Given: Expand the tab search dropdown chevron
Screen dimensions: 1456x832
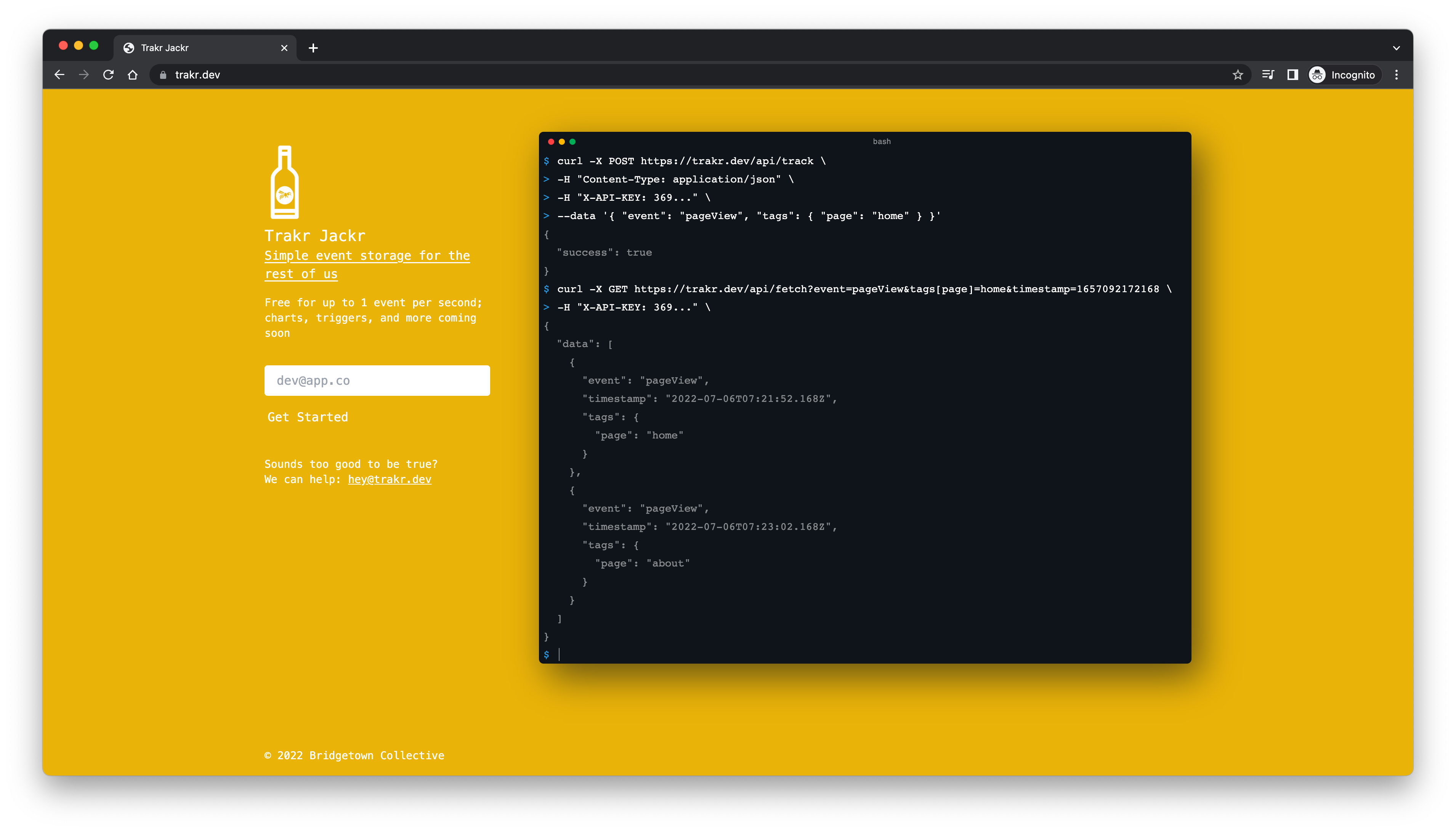Looking at the screenshot, I should [x=1396, y=48].
